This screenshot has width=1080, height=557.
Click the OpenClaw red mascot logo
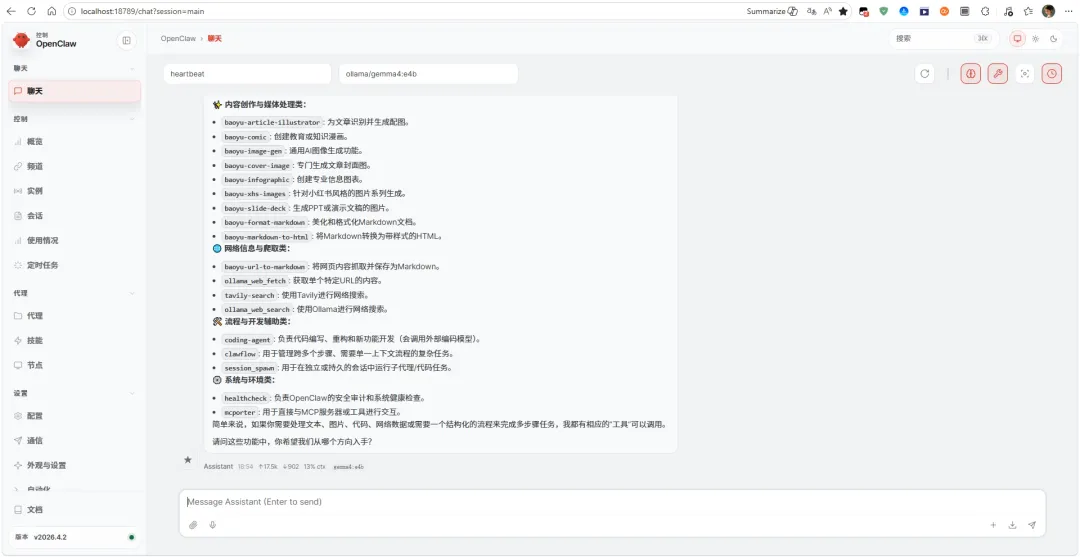coord(21,41)
